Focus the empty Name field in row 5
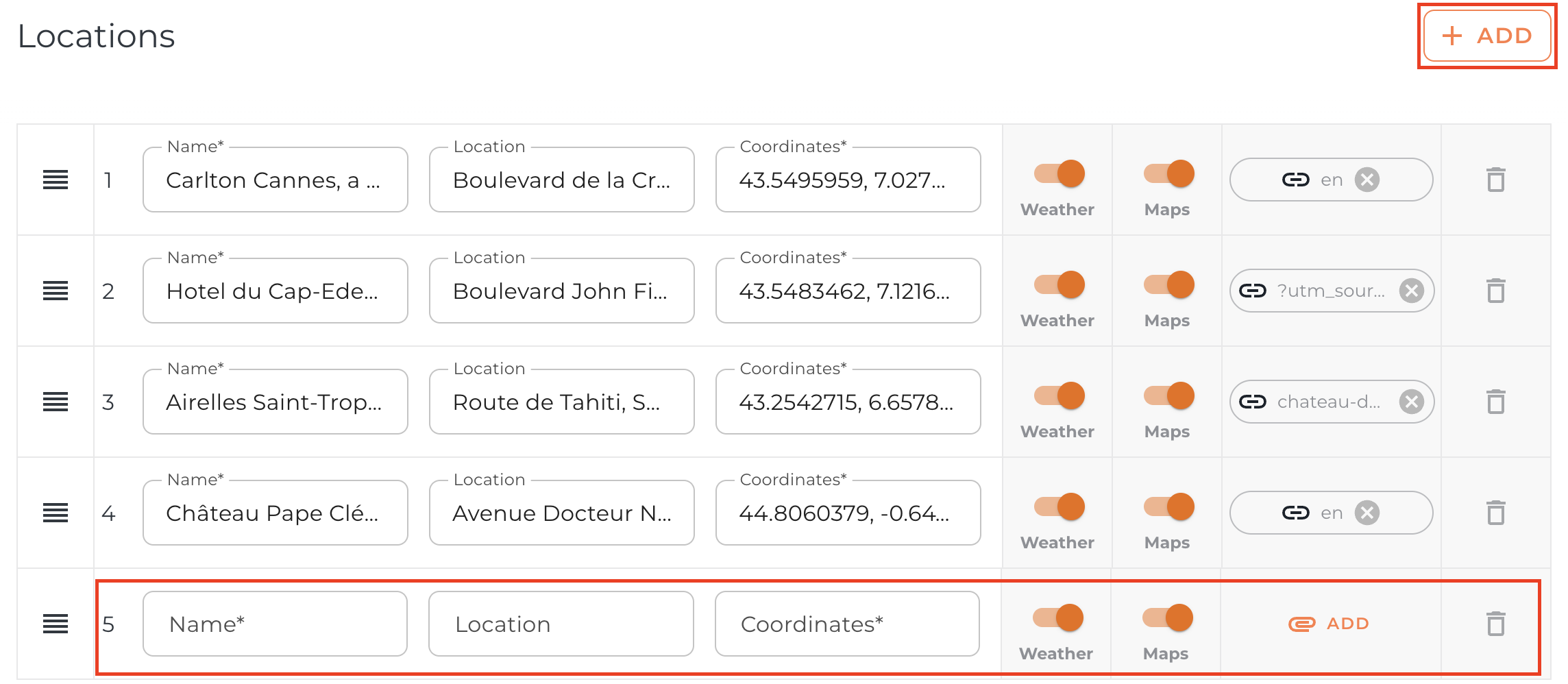The height and width of the screenshot is (684, 1568). coord(275,624)
